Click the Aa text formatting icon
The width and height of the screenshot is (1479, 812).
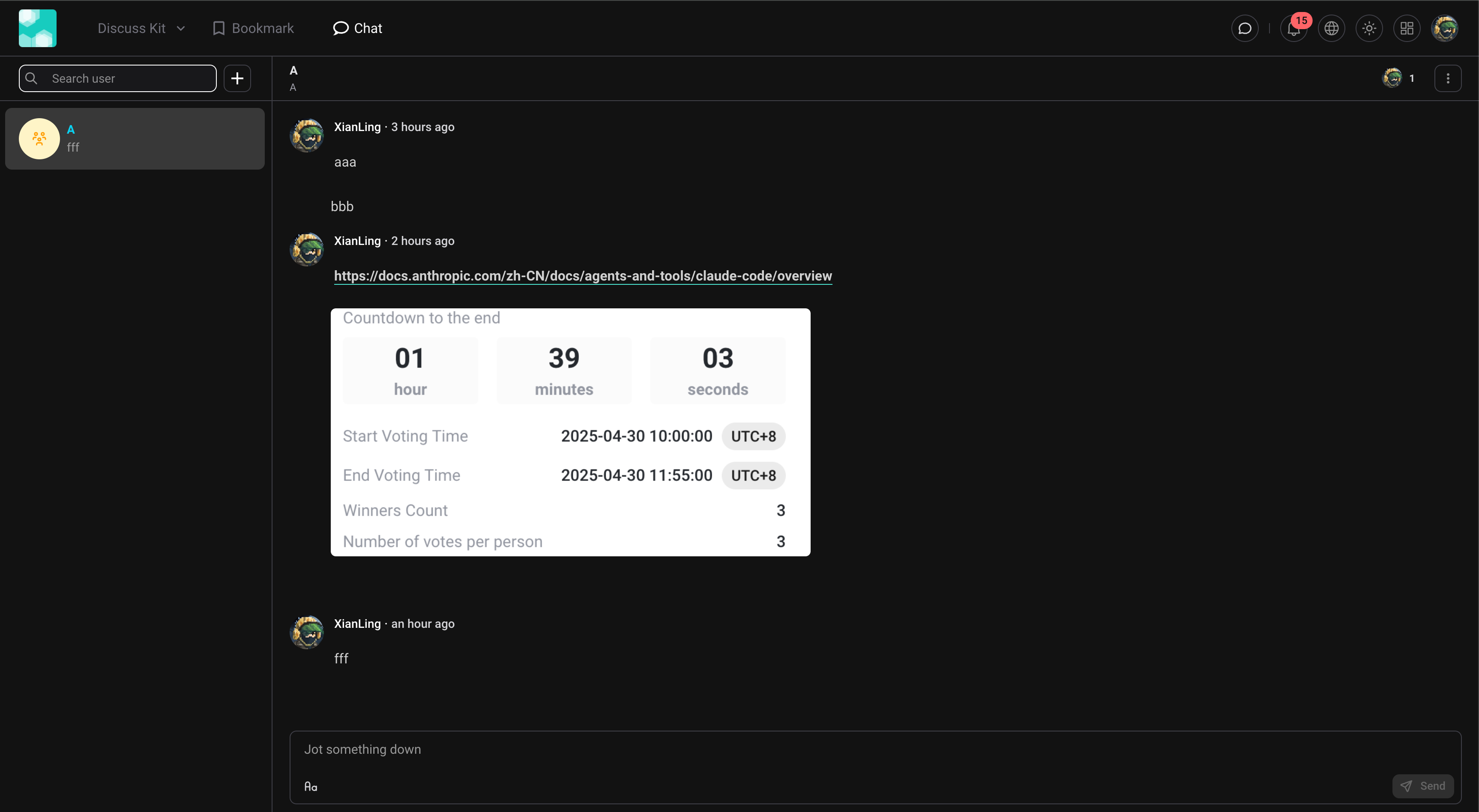[311, 786]
